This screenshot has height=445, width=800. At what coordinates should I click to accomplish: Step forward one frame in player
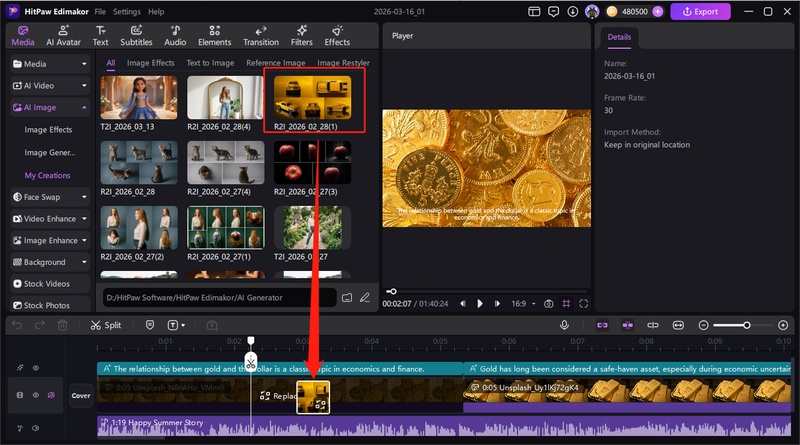497,304
